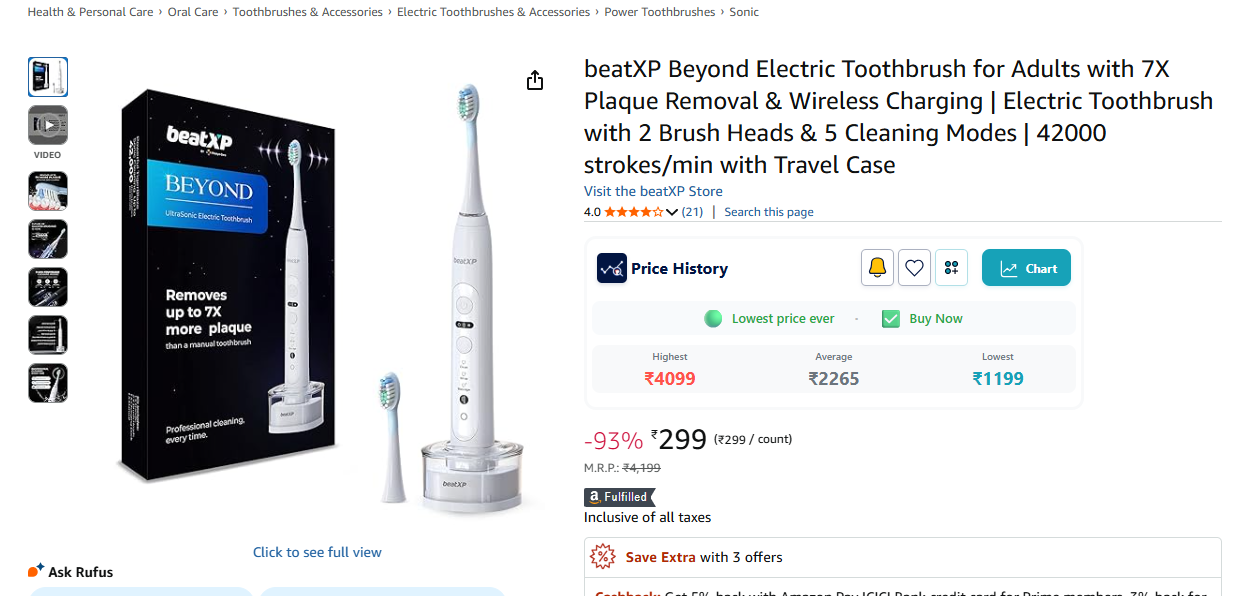Screen dimensions: 1236x596
Task: Open the Chart price history button
Action: (x=1026, y=268)
